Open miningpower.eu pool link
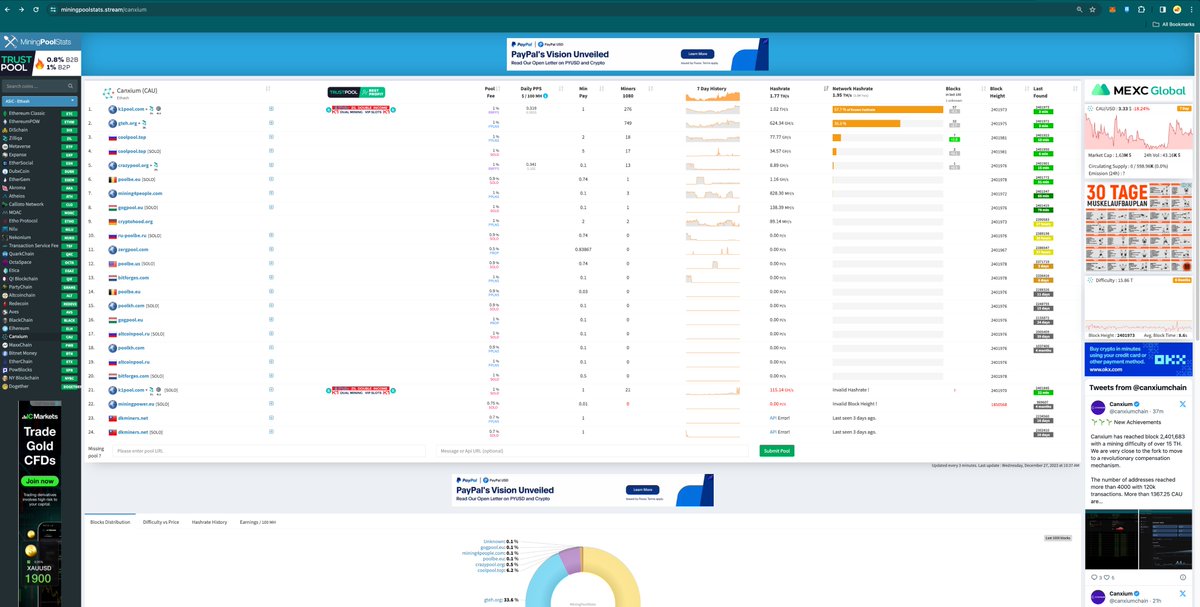 click(x=136, y=404)
